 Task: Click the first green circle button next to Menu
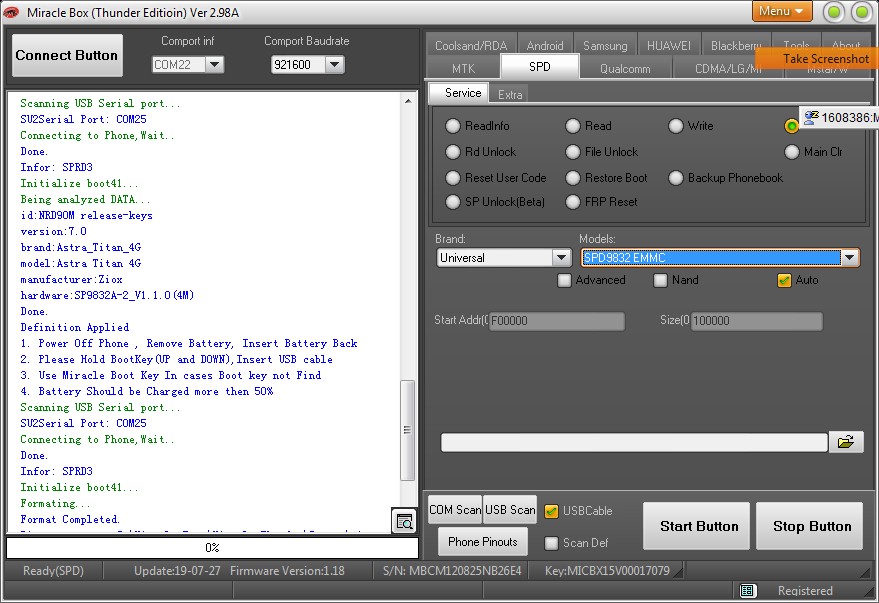[x=834, y=12]
